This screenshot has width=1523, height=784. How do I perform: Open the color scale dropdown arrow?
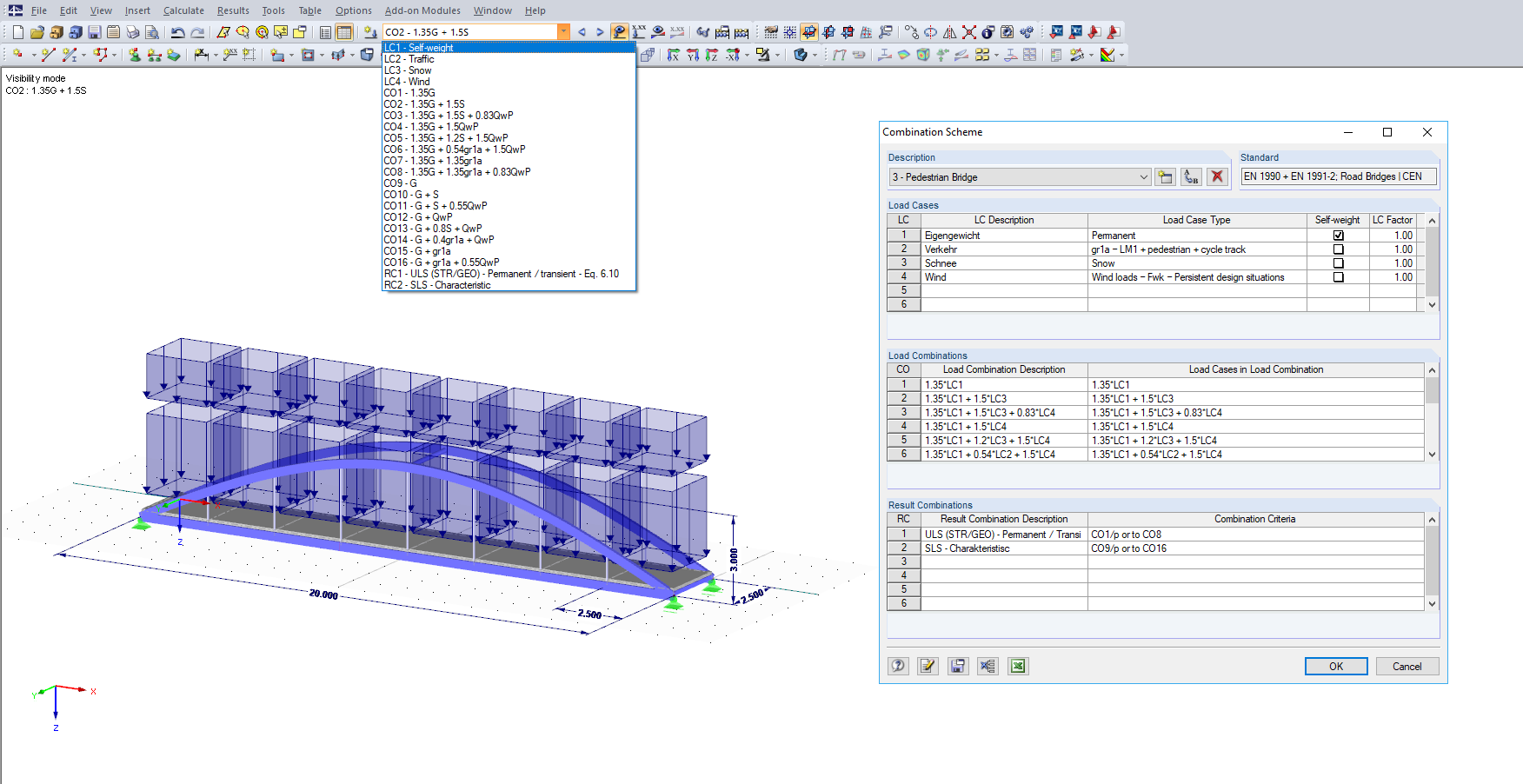(x=1121, y=55)
